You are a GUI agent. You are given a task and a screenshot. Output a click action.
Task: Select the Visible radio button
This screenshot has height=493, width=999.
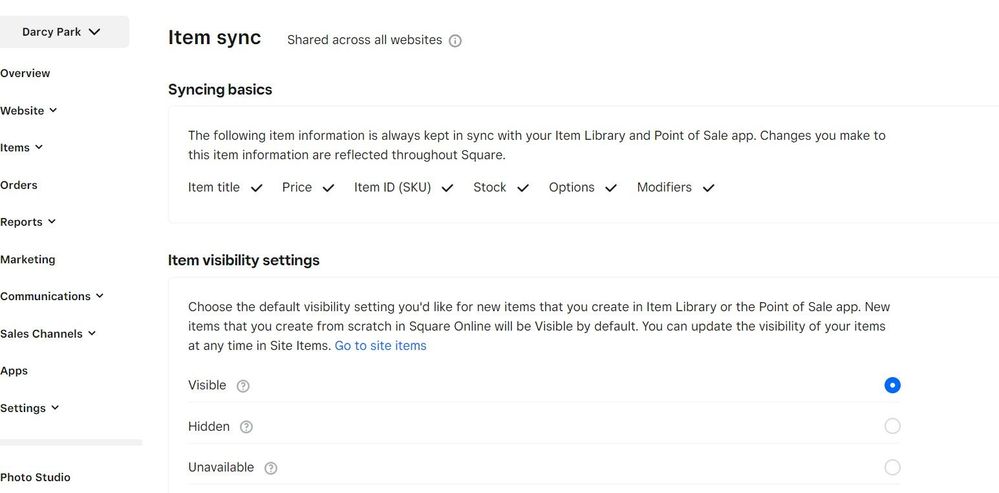click(x=892, y=385)
